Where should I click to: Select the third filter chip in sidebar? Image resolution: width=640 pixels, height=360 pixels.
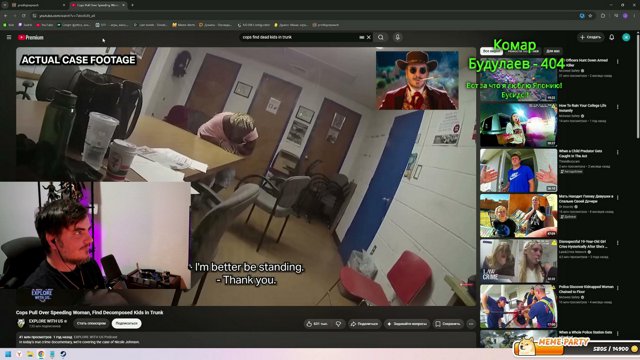tap(553, 51)
